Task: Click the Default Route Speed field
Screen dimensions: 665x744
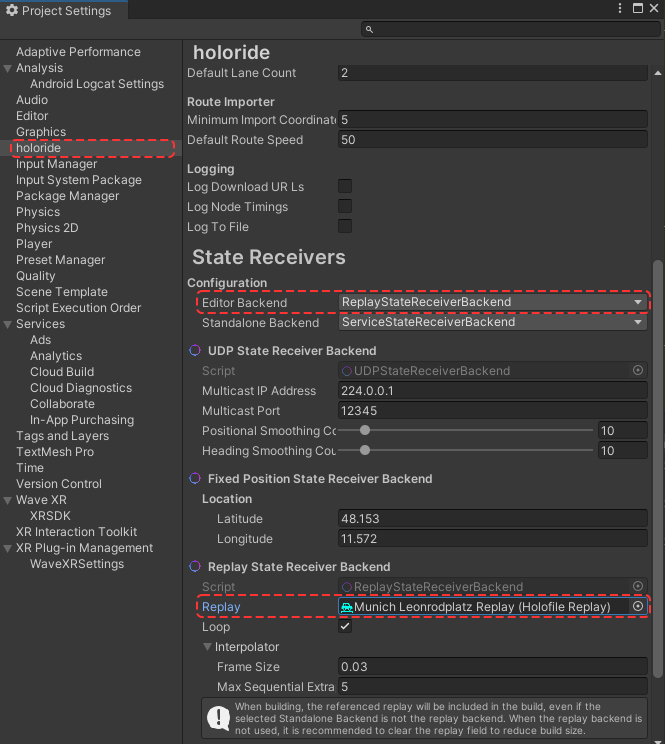Action: pyautogui.click(x=493, y=140)
